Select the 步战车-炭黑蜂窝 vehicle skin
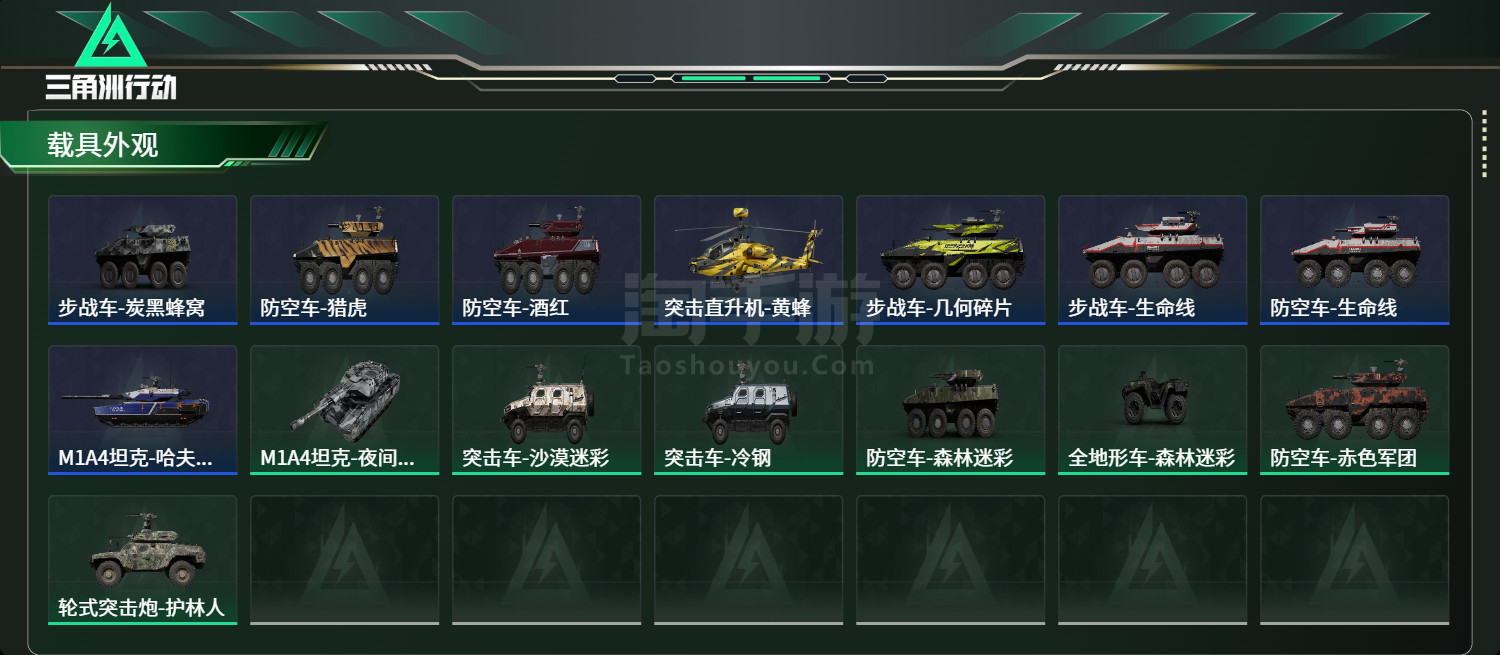The image size is (1500, 655). [x=142, y=260]
